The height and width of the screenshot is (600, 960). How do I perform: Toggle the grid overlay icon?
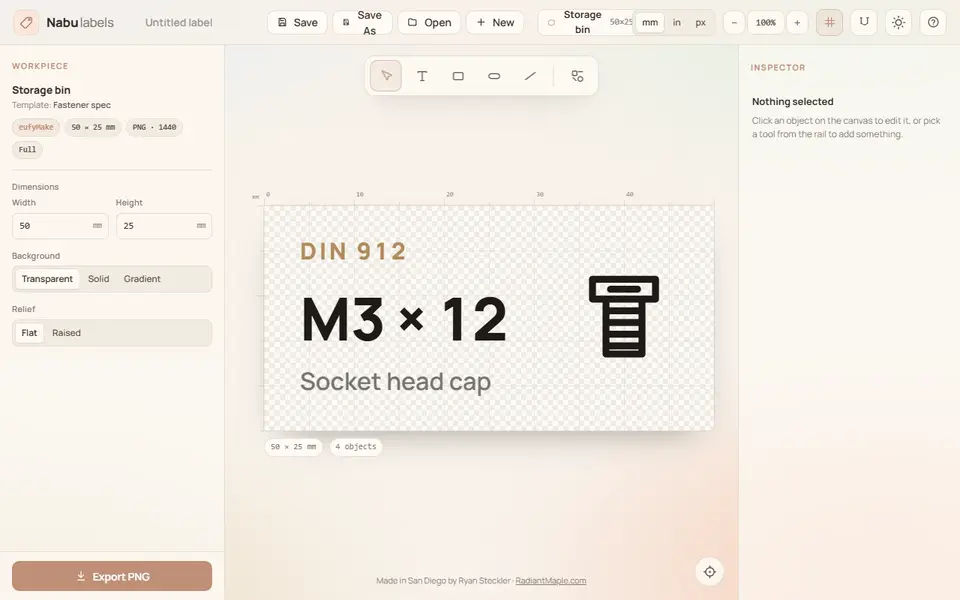pos(830,23)
